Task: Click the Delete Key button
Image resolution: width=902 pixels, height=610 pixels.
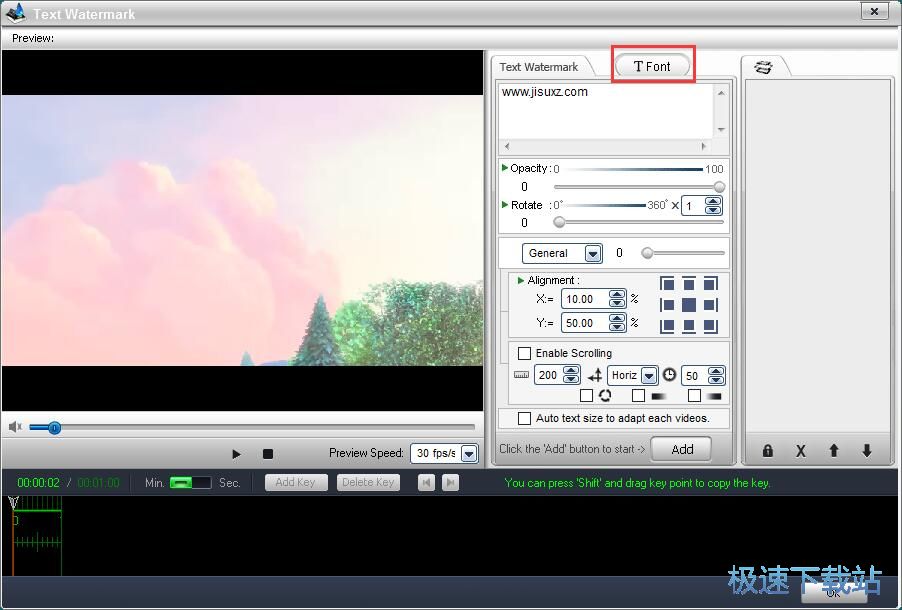Action: (368, 482)
